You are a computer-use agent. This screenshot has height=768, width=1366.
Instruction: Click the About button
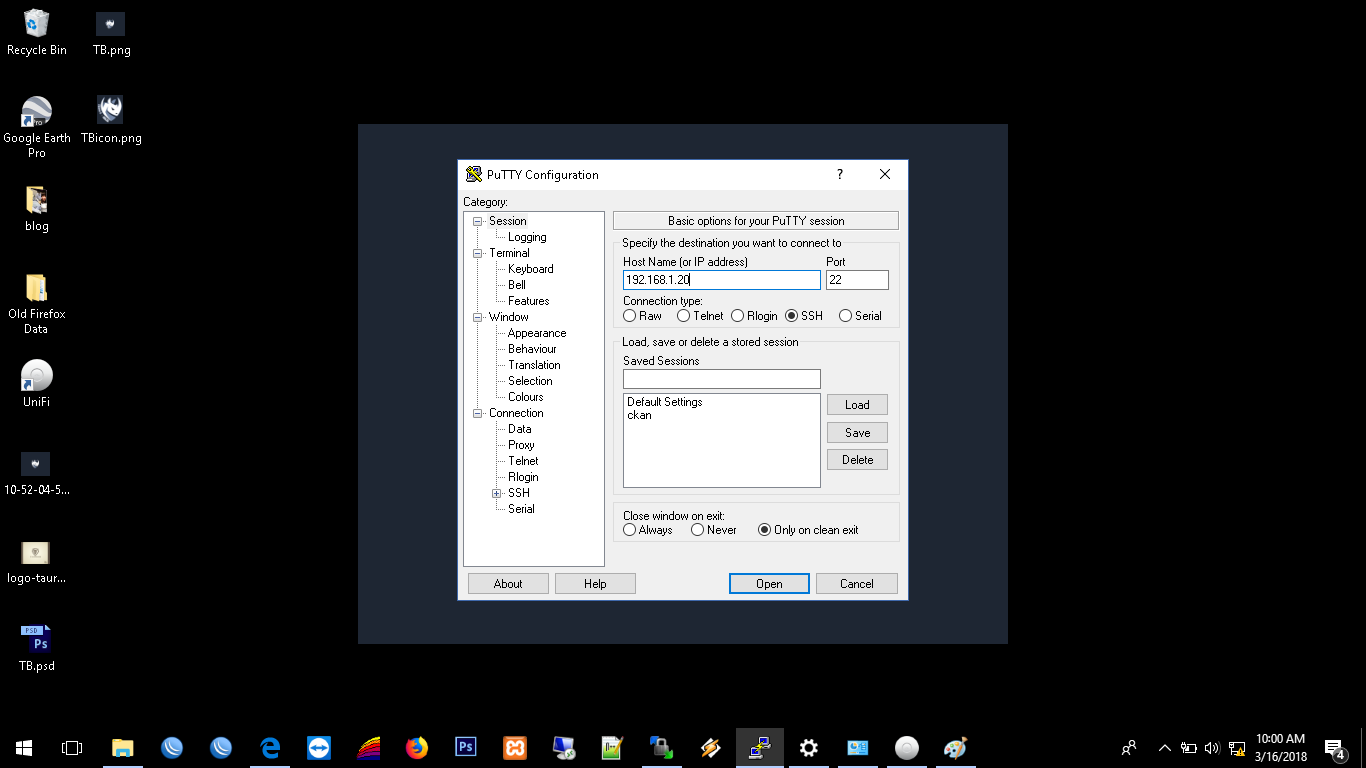[x=508, y=584]
